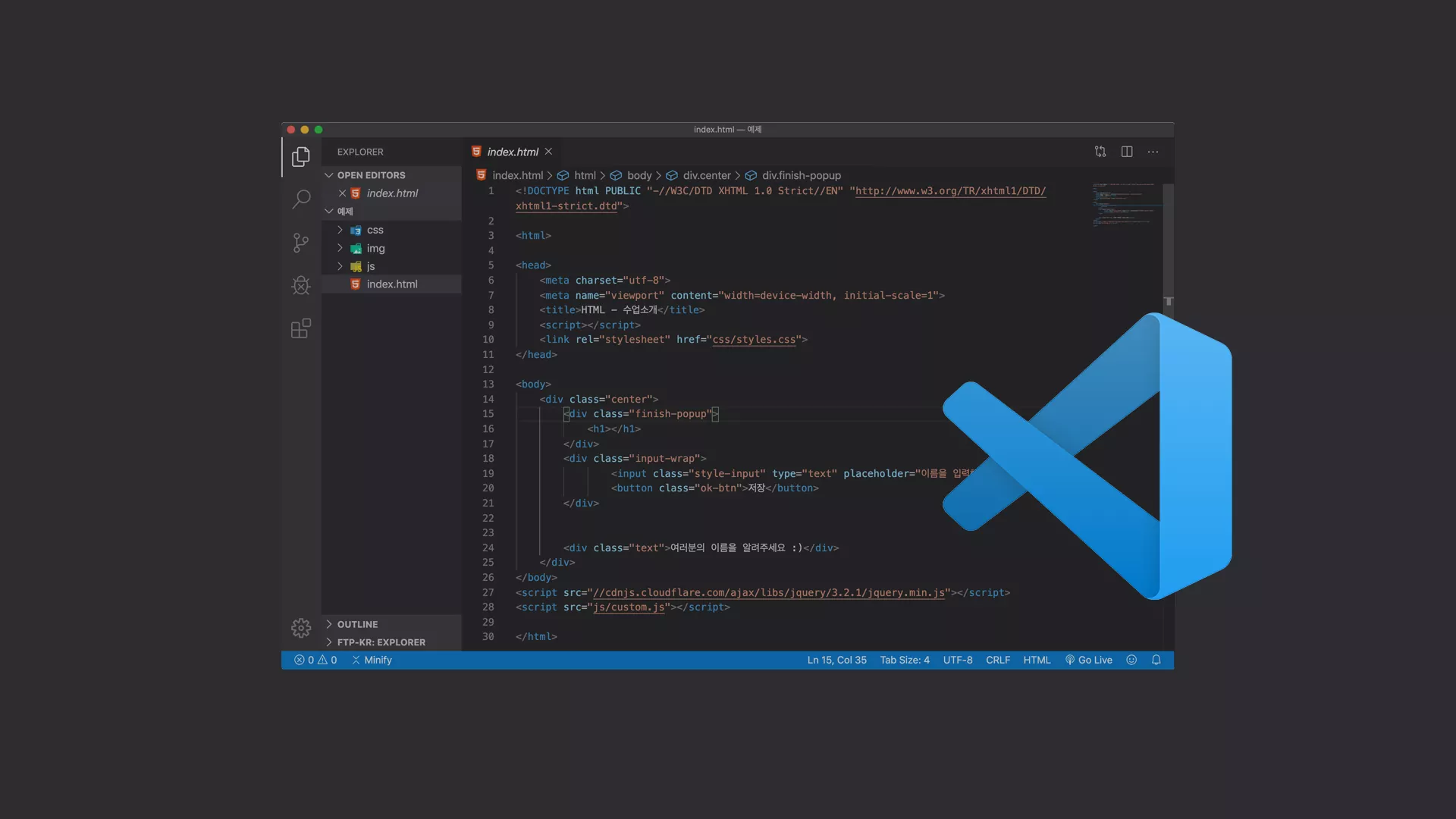Collapse the 예제 project folder section
Viewport: 1456px width, 819px height.
329,212
